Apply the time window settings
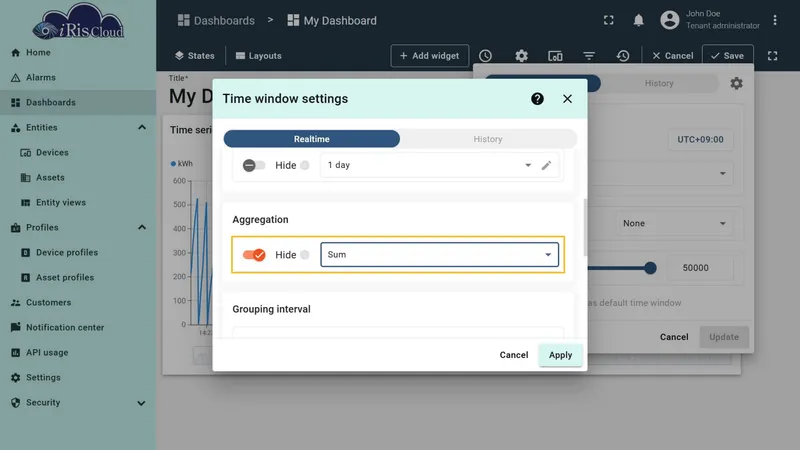This screenshot has width=800, height=450. pos(560,355)
